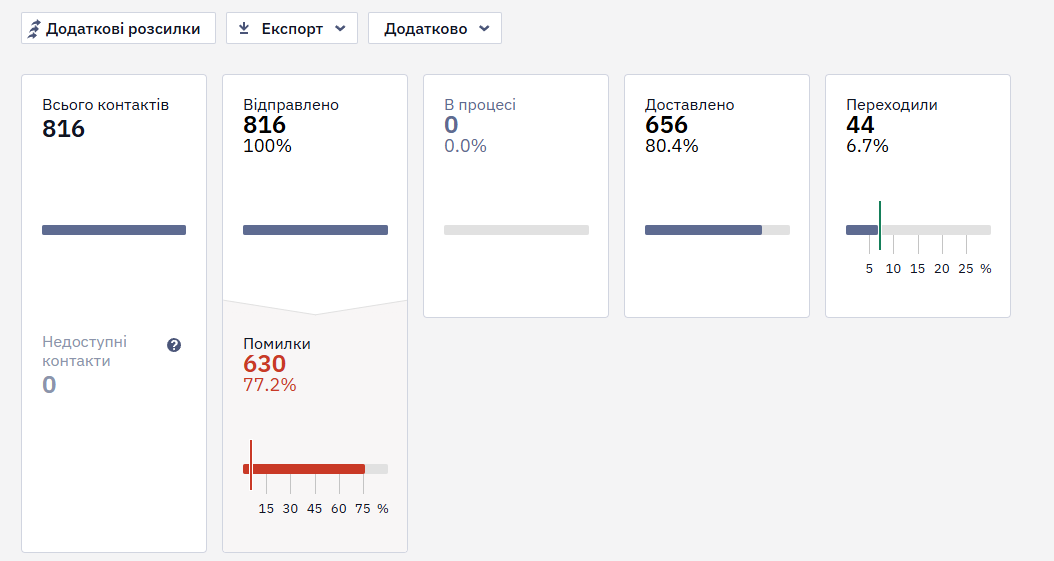Click the 0.0% value under В процесі

tap(465, 146)
